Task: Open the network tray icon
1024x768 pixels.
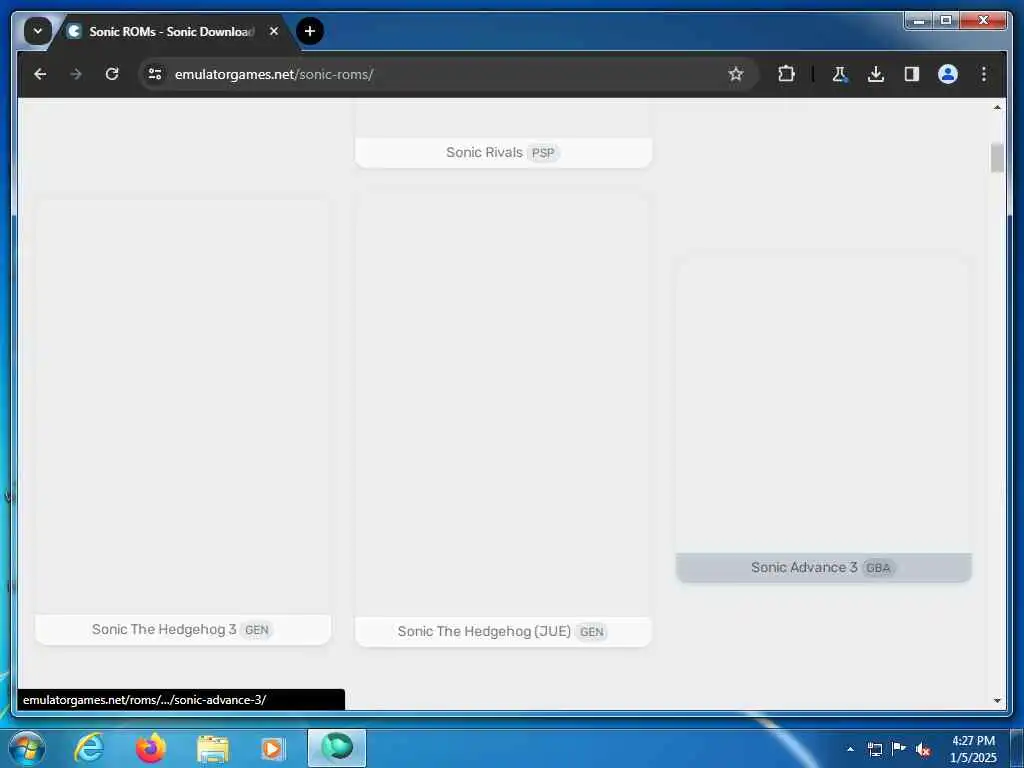Action: click(x=874, y=749)
